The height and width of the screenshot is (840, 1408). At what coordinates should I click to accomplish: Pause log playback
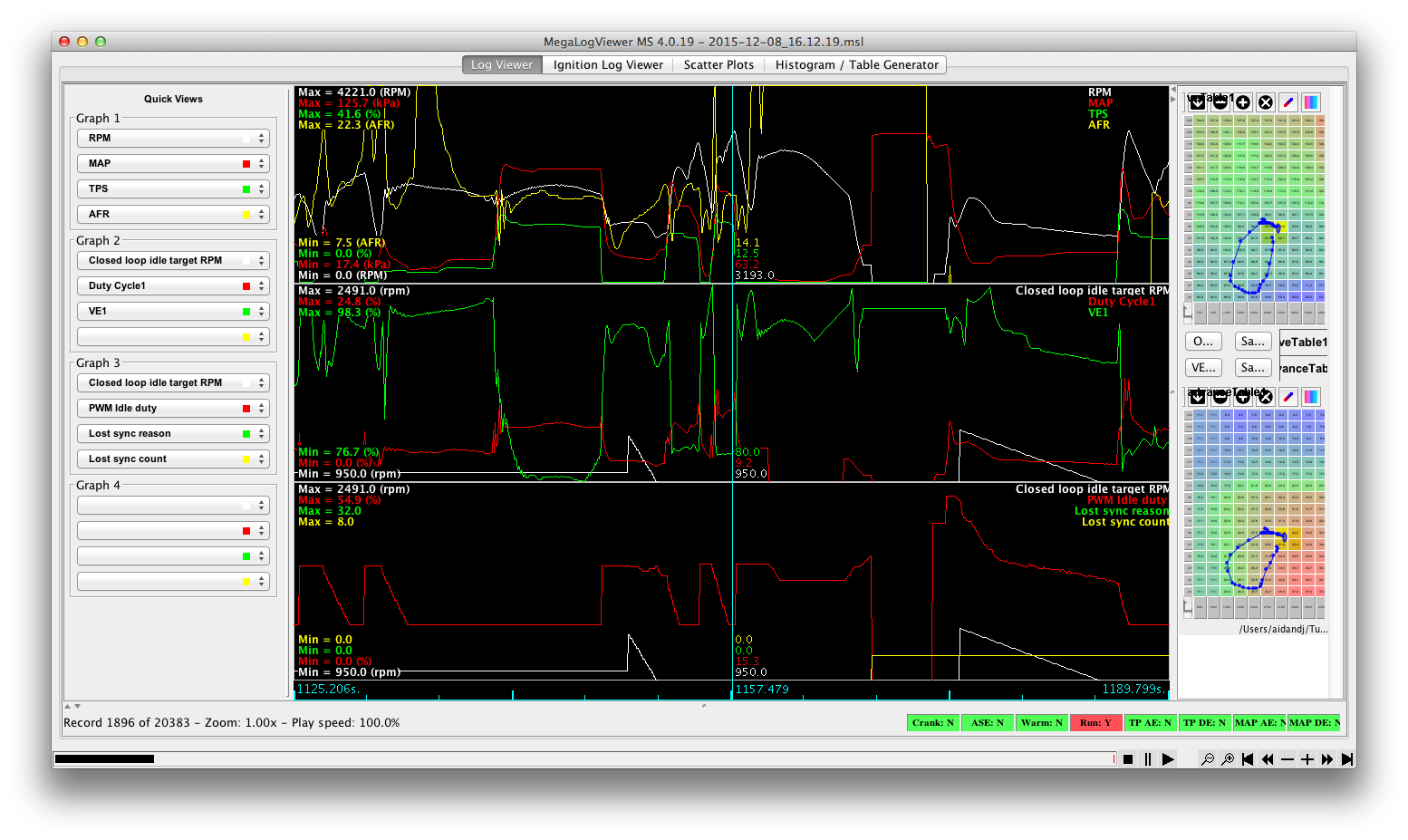(1148, 759)
